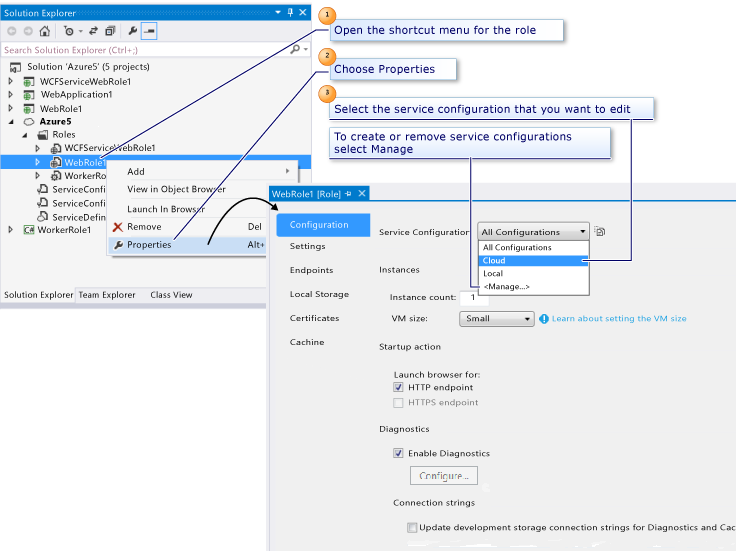Click the wrench icon beside Properties menu entry
The width and height of the screenshot is (736, 551).
118,245
